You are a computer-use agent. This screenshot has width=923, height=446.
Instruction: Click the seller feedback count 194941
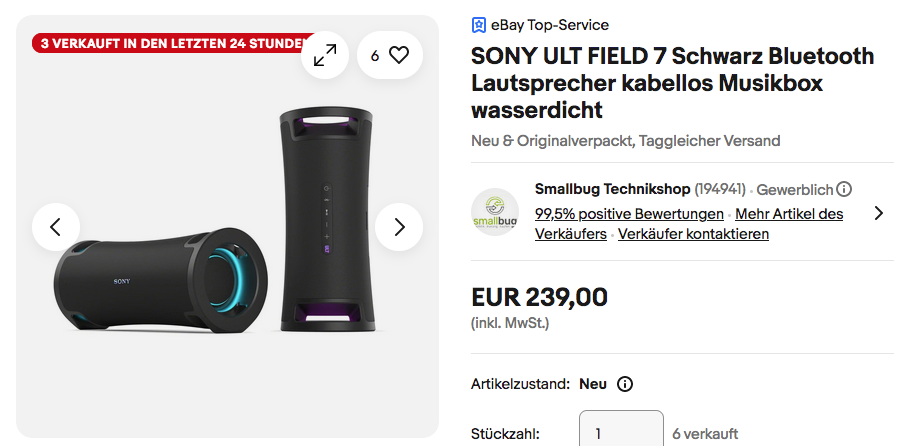tap(720, 189)
